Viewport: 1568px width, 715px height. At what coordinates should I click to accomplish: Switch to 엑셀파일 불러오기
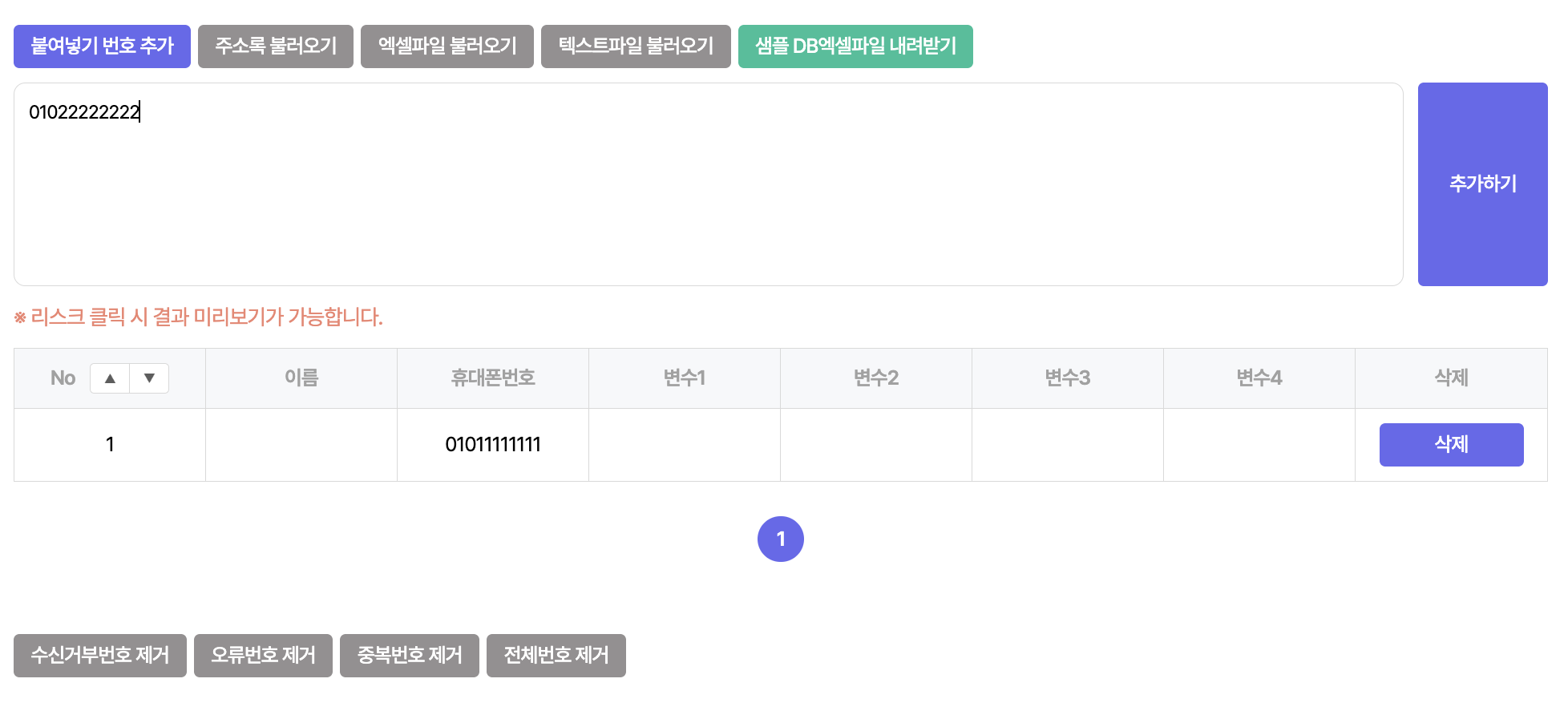coord(447,46)
